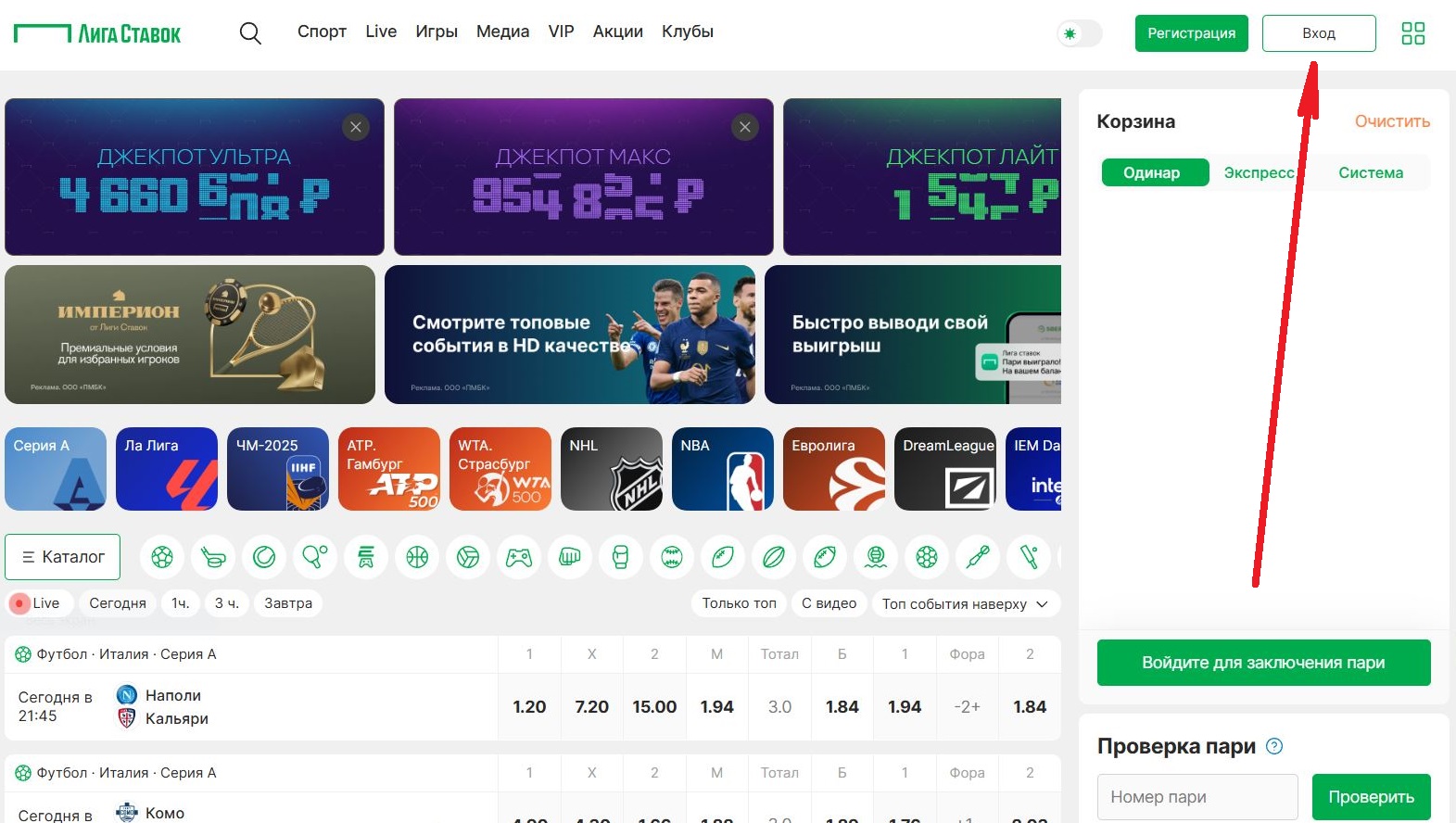Open the ЧМ-2025 IIHF tile
This screenshot has height=823, width=1456.
278,469
